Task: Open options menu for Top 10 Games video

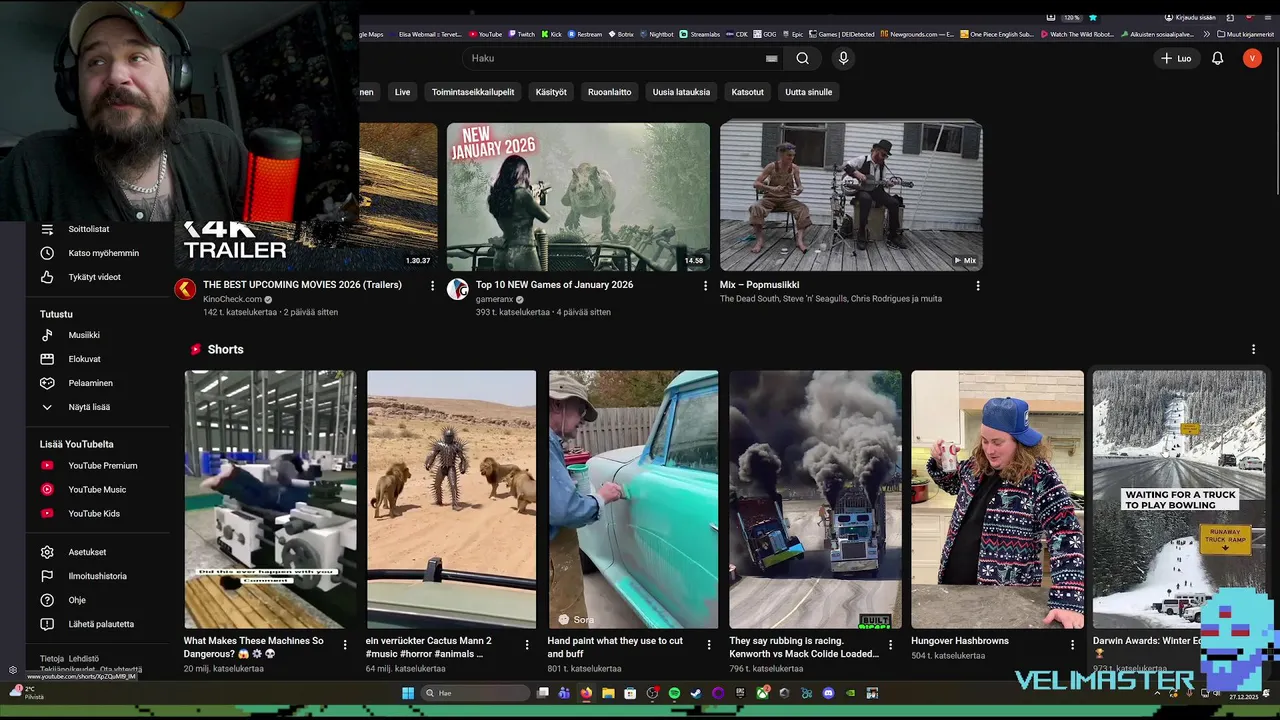Action: [705, 286]
